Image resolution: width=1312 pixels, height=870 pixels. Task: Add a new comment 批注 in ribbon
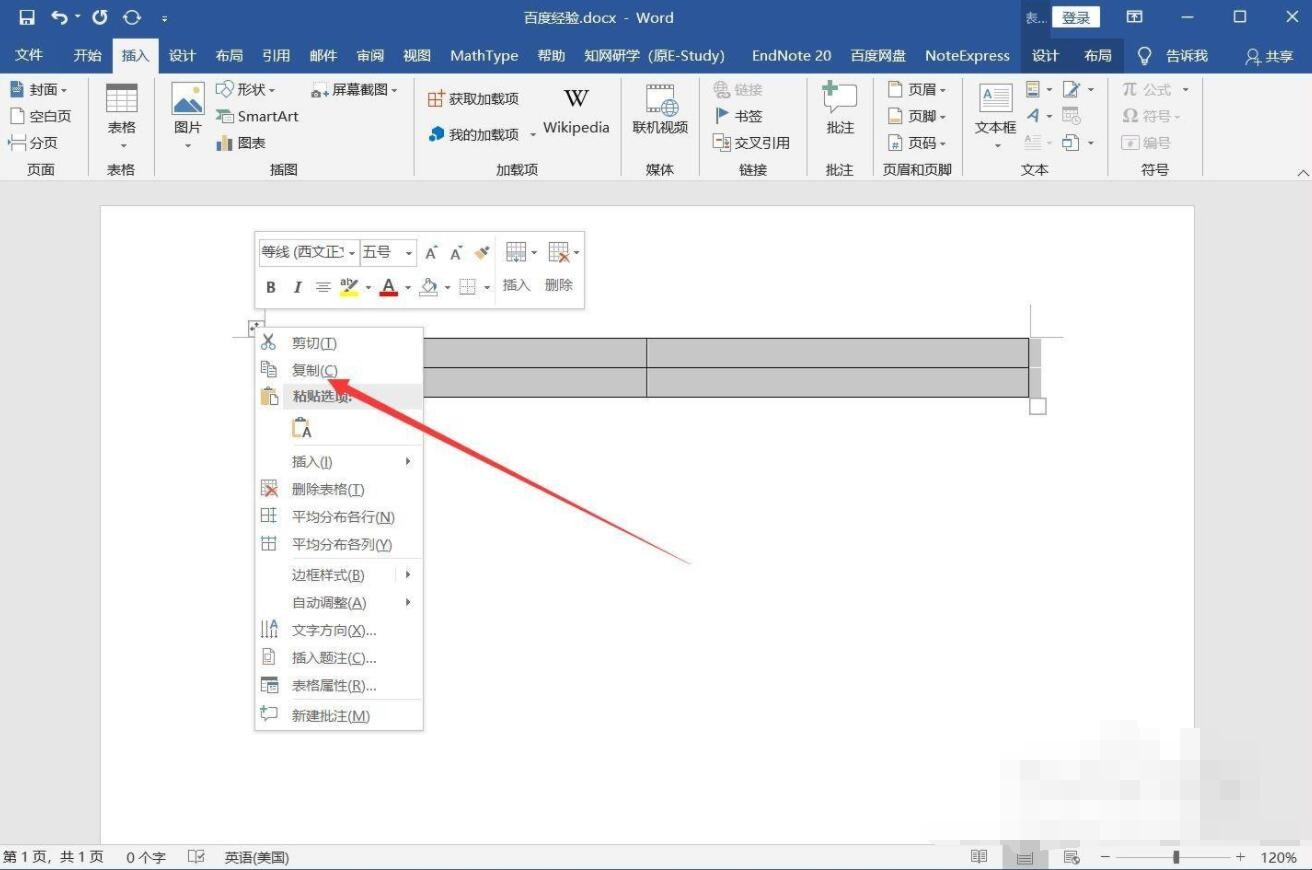840,110
